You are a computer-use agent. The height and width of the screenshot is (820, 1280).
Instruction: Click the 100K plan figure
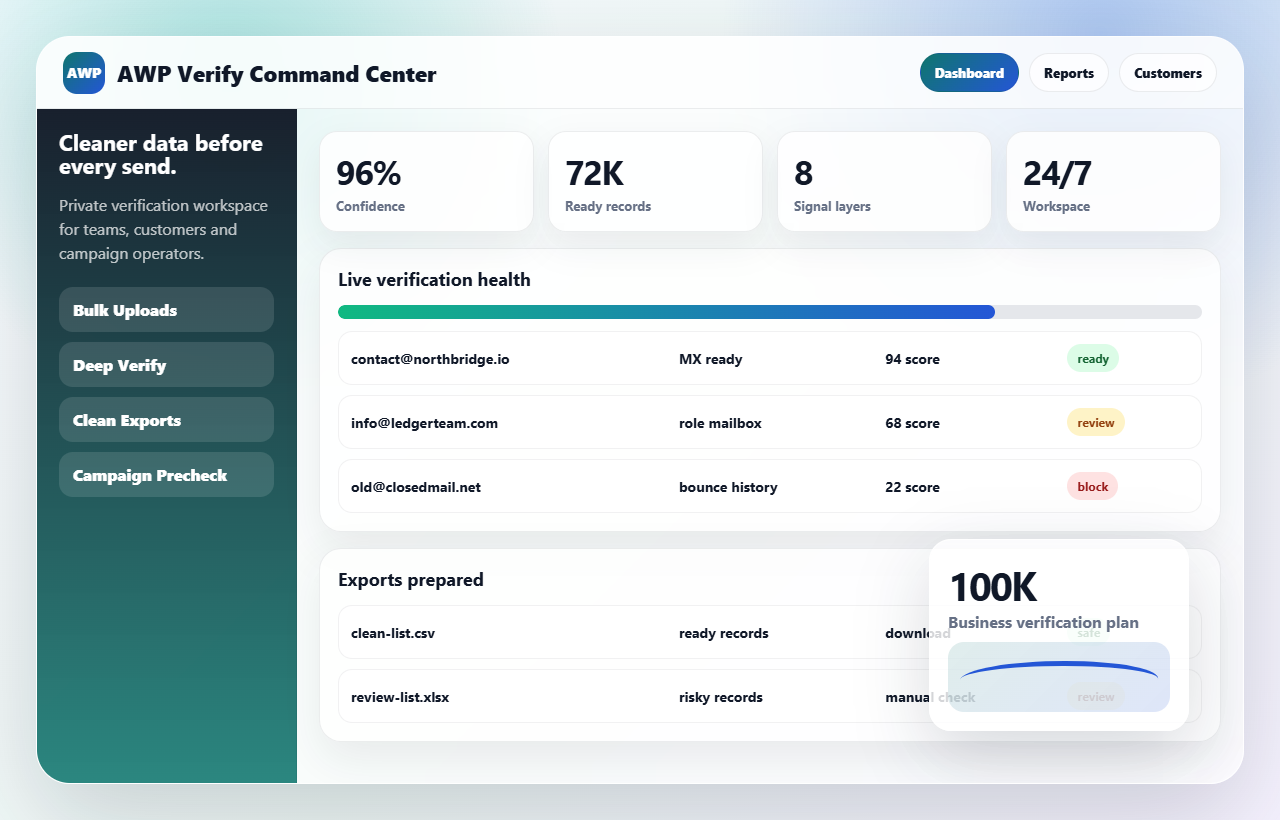(992, 587)
